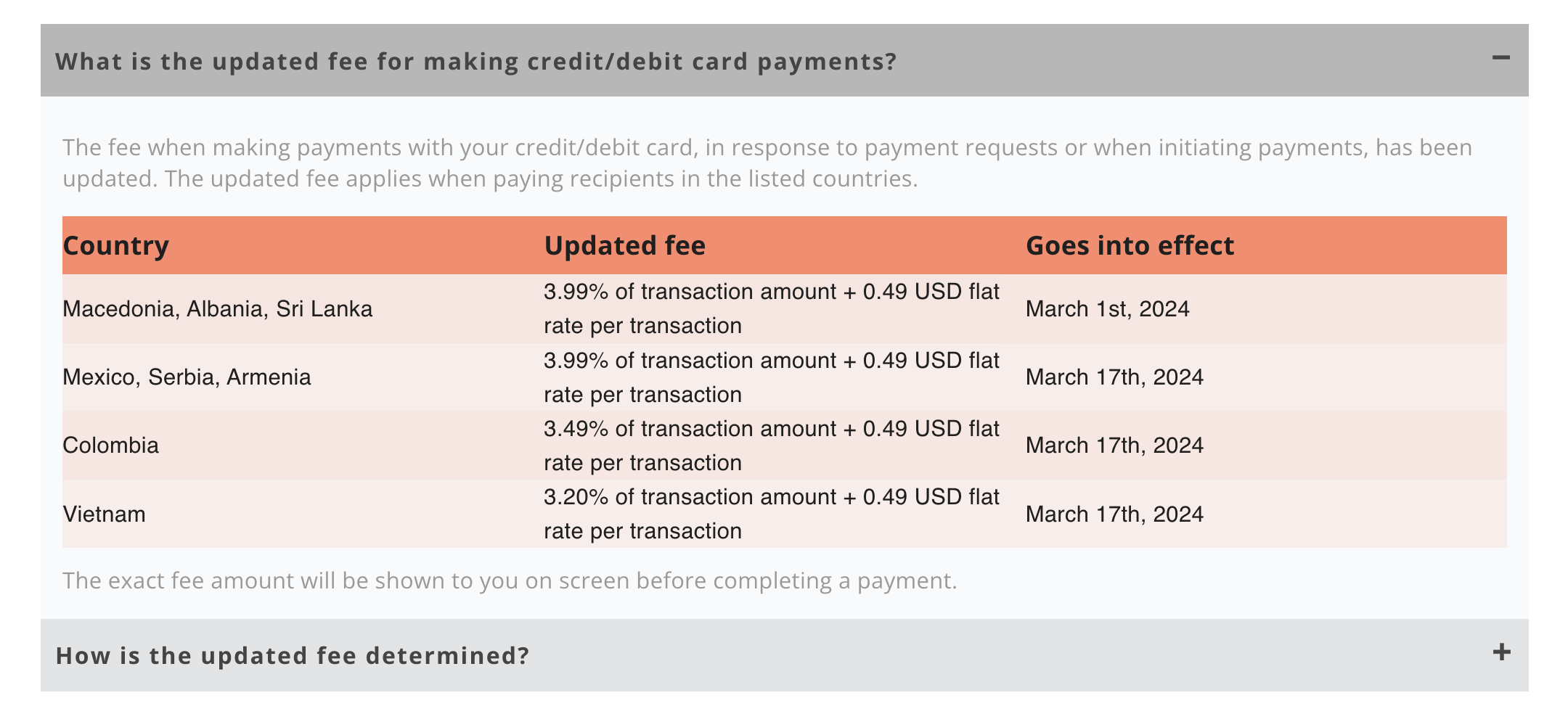This screenshot has width=1568, height=714.
Task: Click the Mexico, Serbia, Armenia cell
Action: pos(187,377)
